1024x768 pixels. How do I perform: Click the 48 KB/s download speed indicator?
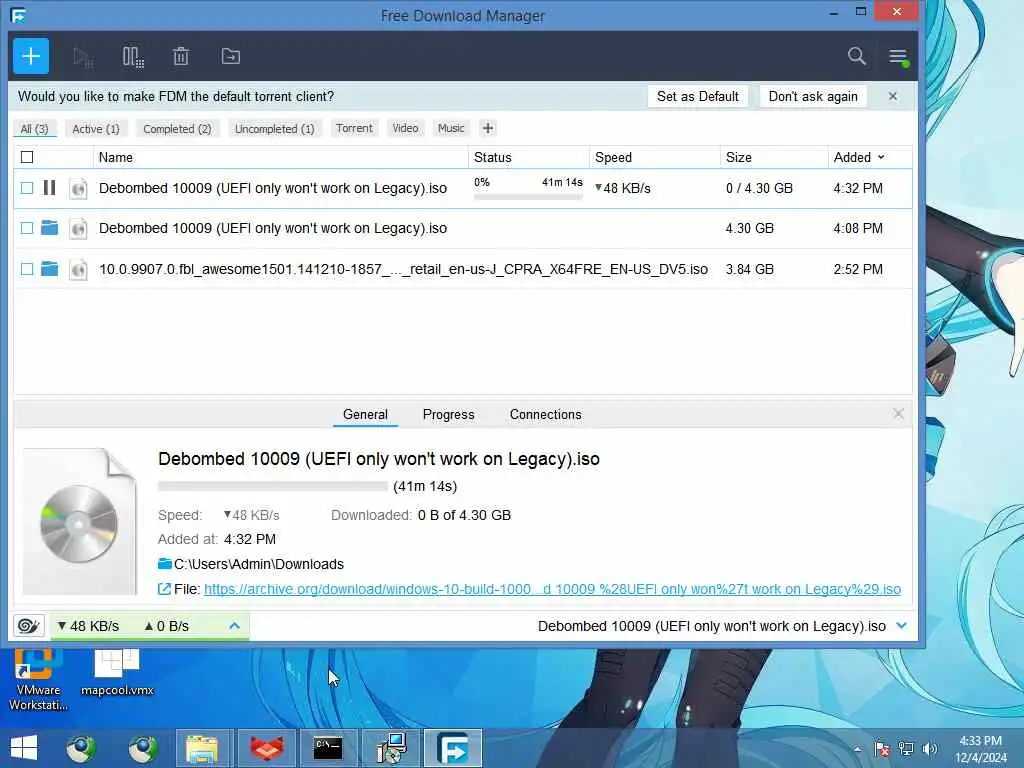(88, 626)
